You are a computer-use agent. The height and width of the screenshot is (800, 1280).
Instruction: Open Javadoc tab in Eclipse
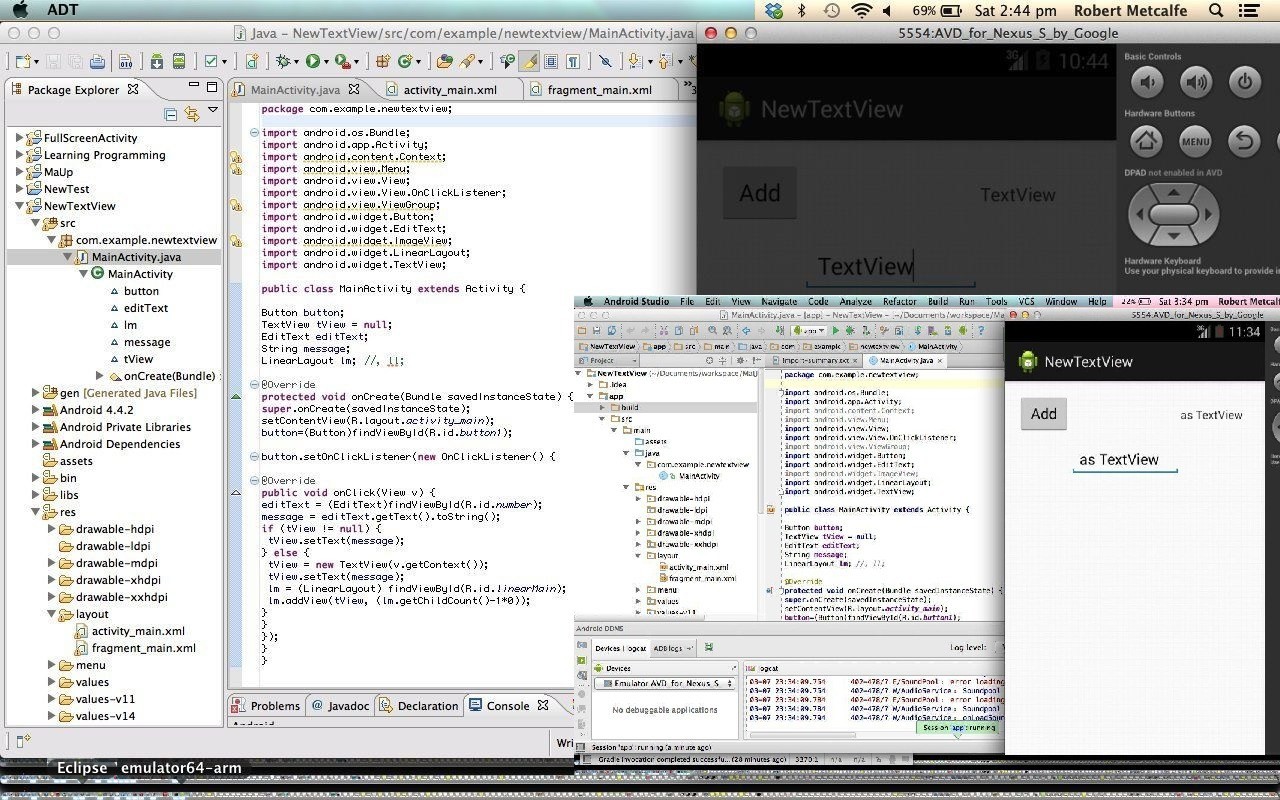pyautogui.click(x=340, y=705)
